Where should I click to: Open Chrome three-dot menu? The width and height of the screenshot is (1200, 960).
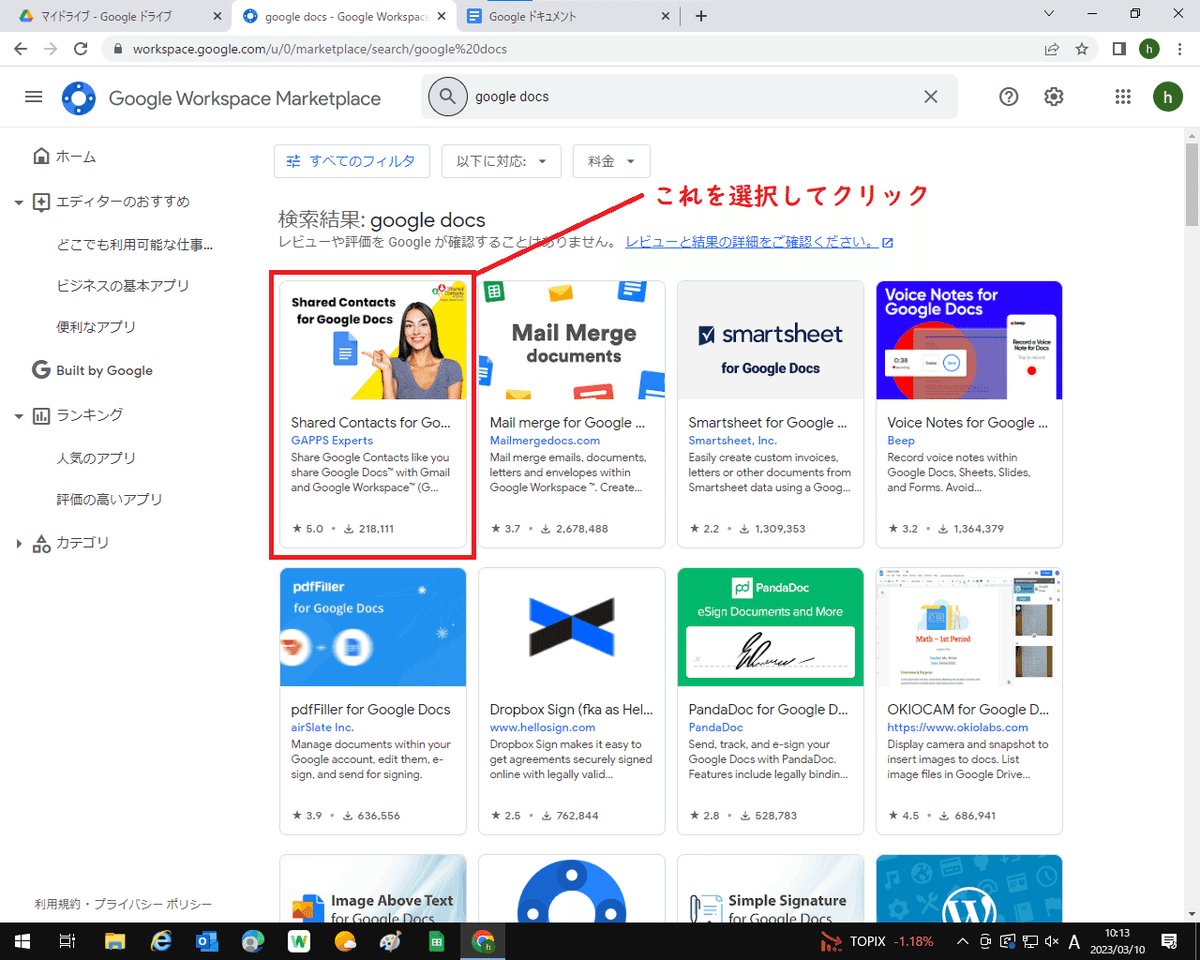click(1180, 48)
